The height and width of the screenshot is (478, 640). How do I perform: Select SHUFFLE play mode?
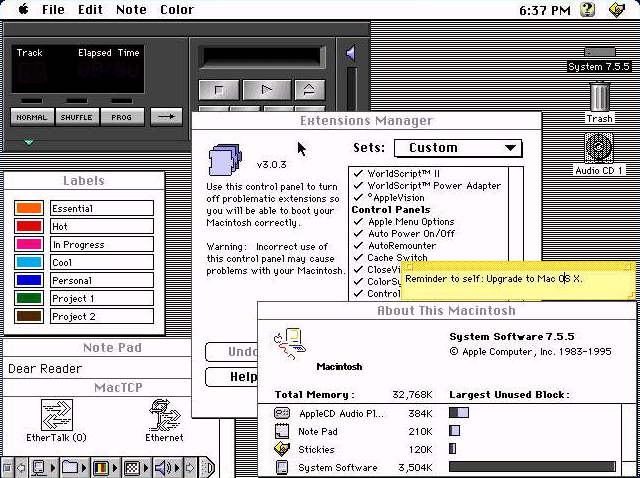tap(77, 117)
